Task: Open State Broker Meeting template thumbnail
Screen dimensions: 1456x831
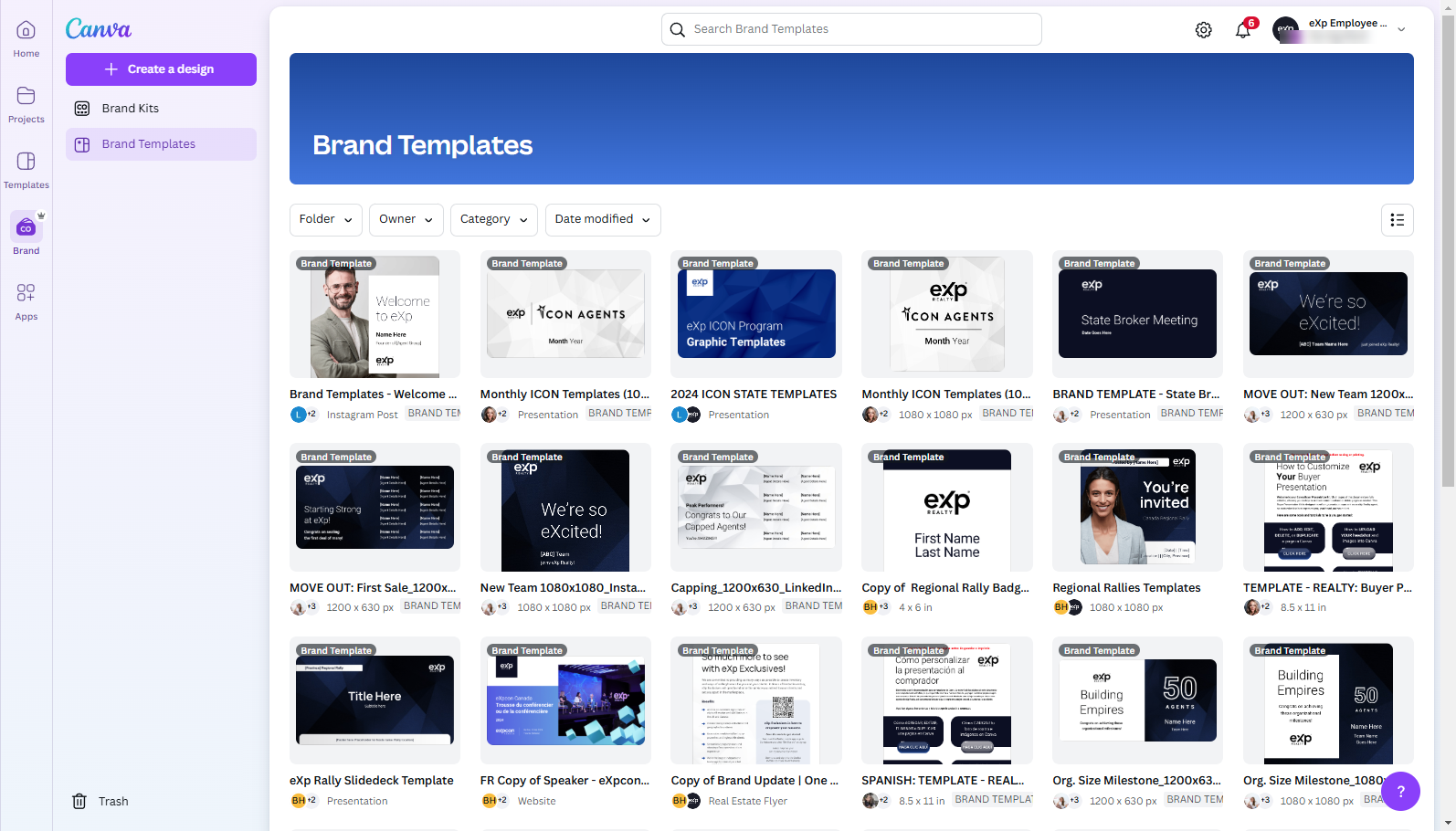Action: [x=1137, y=314]
